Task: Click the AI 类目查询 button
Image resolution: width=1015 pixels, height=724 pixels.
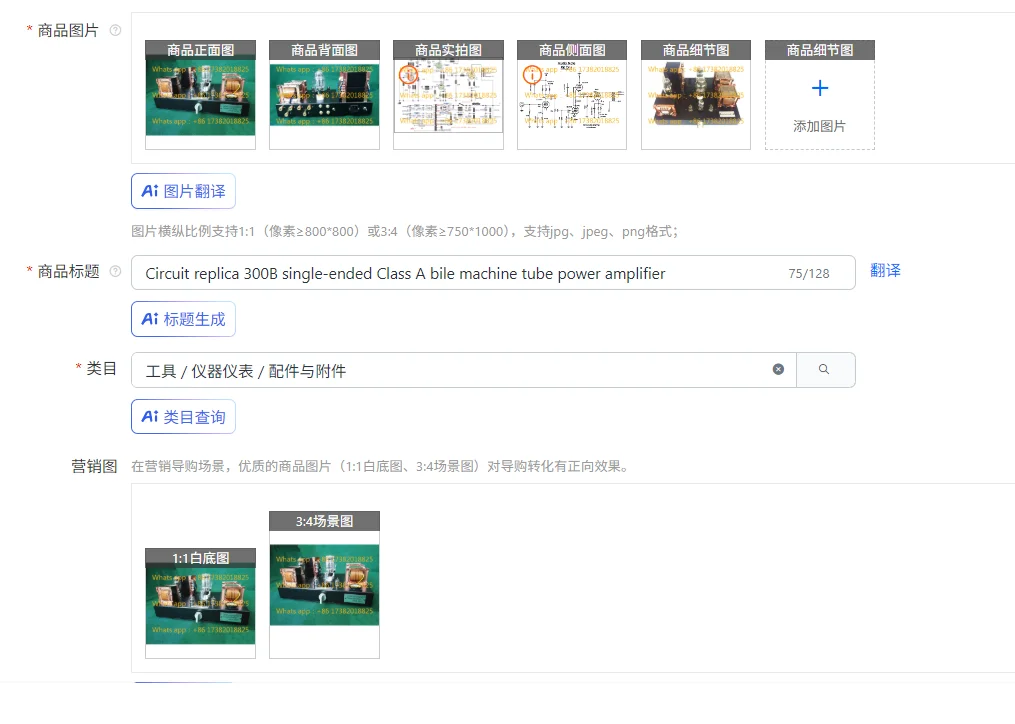Action: point(183,417)
